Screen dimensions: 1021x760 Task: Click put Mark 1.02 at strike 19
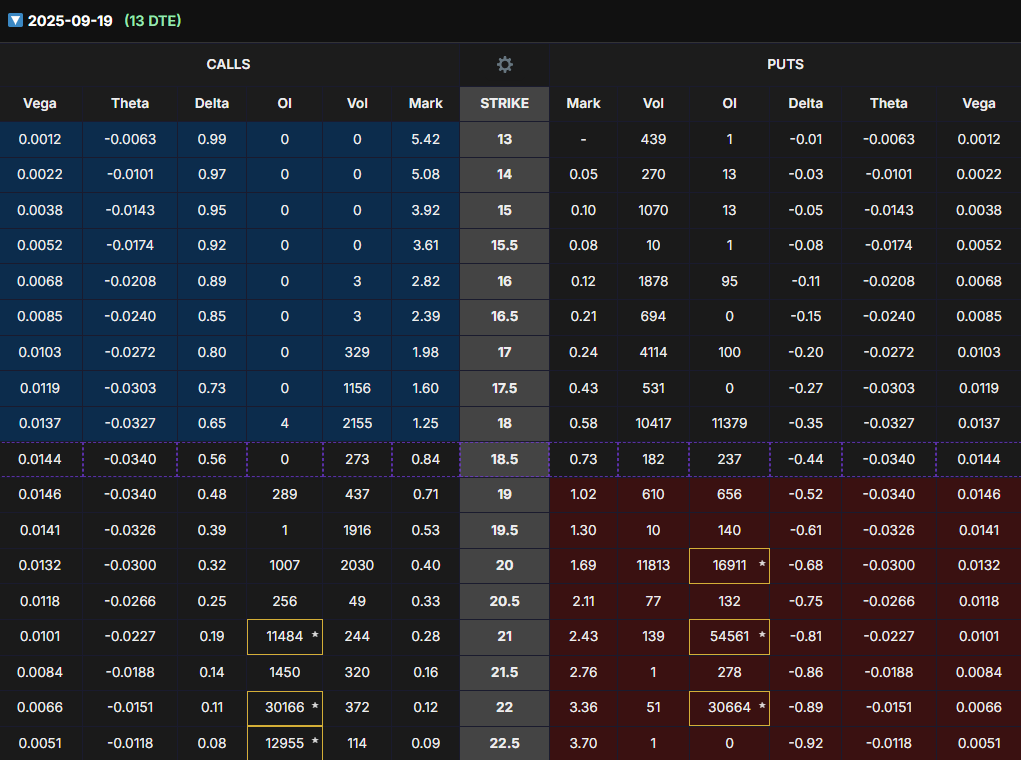point(583,495)
